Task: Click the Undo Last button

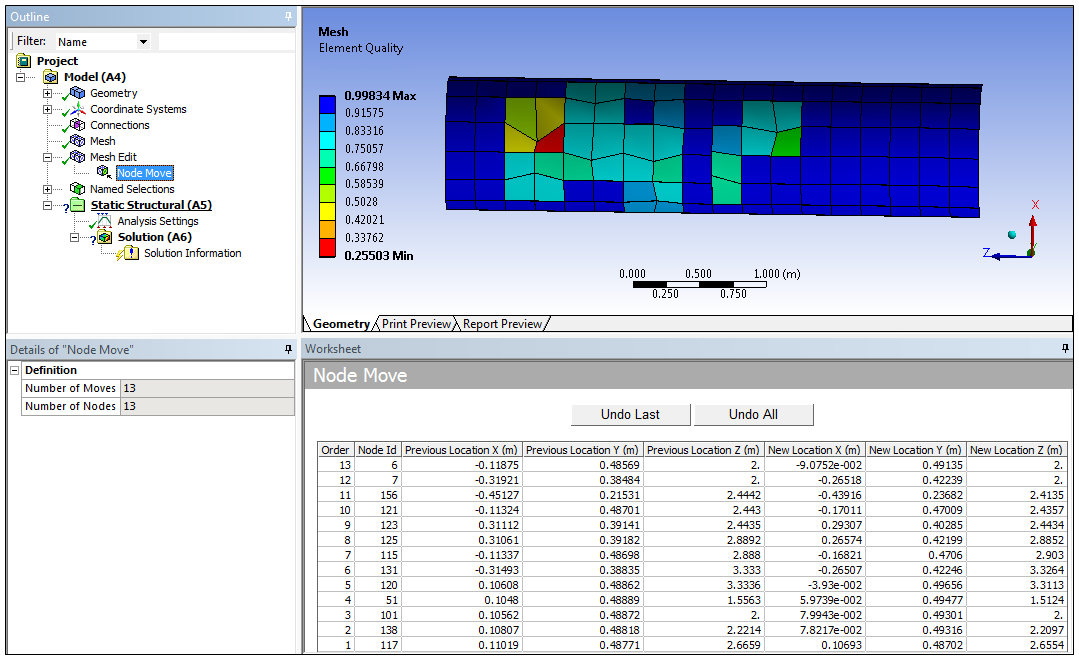Action: coord(630,414)
